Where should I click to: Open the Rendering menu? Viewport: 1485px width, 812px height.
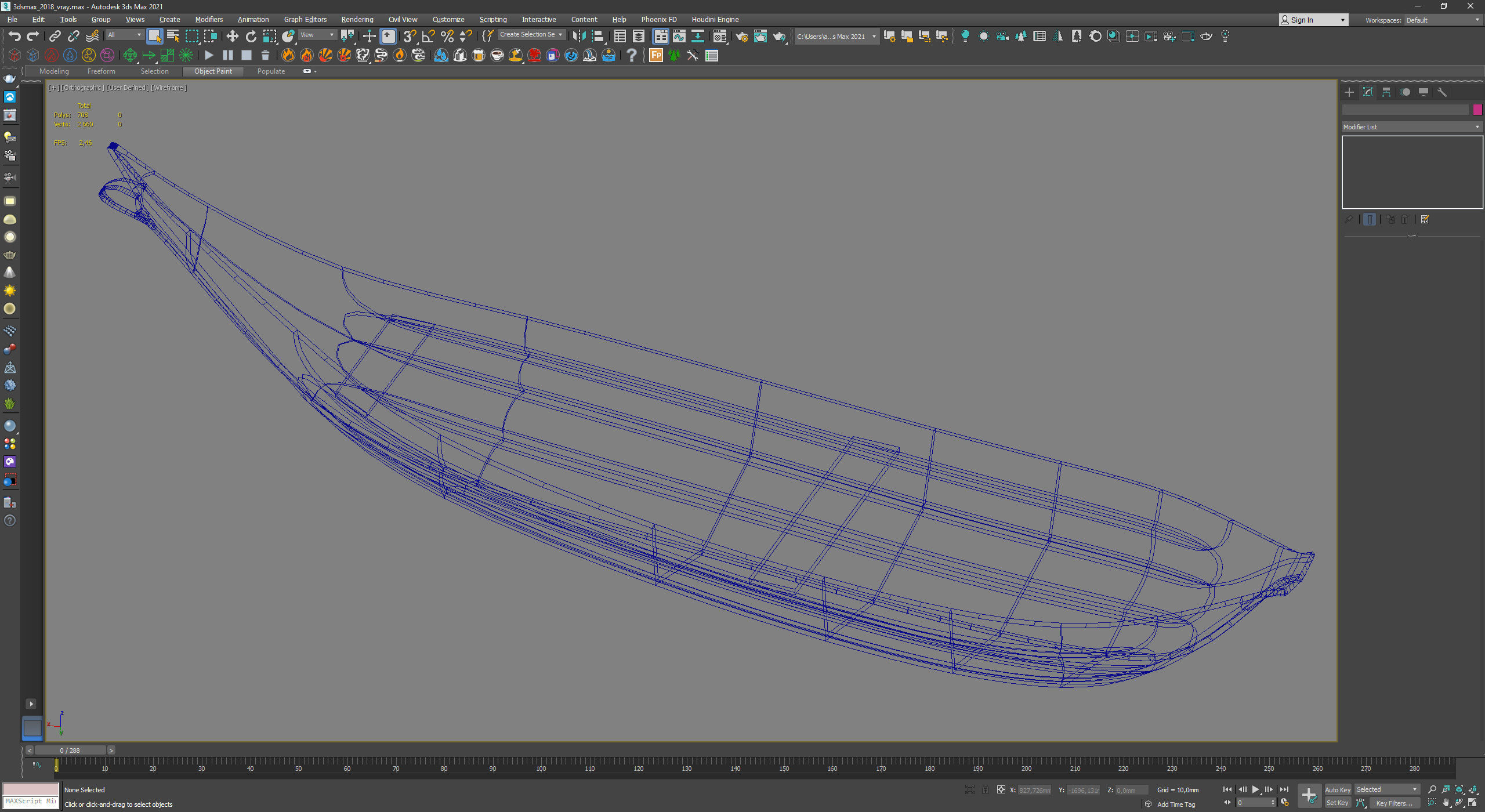[357, 20]
